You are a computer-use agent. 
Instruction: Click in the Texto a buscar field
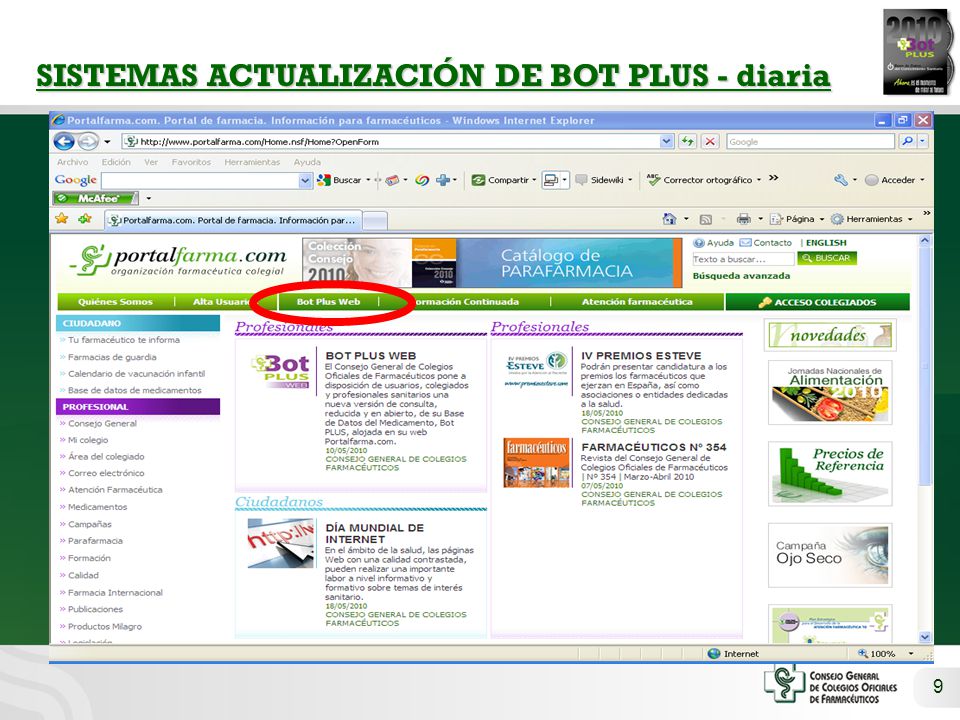pyautogui.click(x=743, y=259)
